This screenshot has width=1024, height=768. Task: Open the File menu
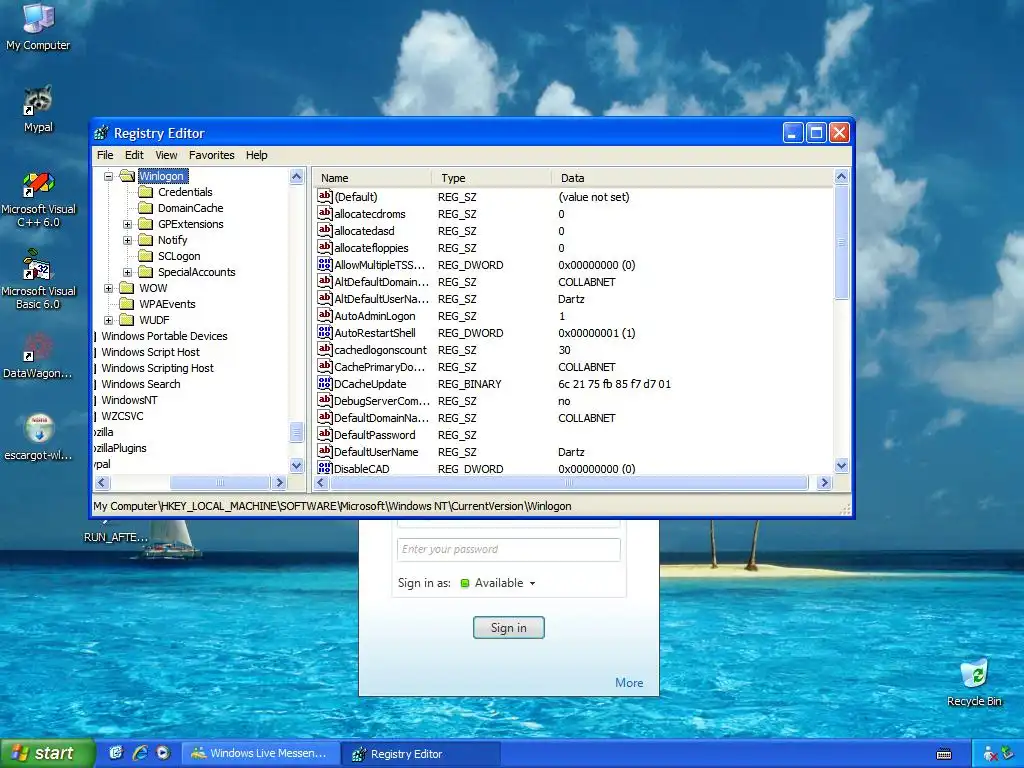coord(105,155)
